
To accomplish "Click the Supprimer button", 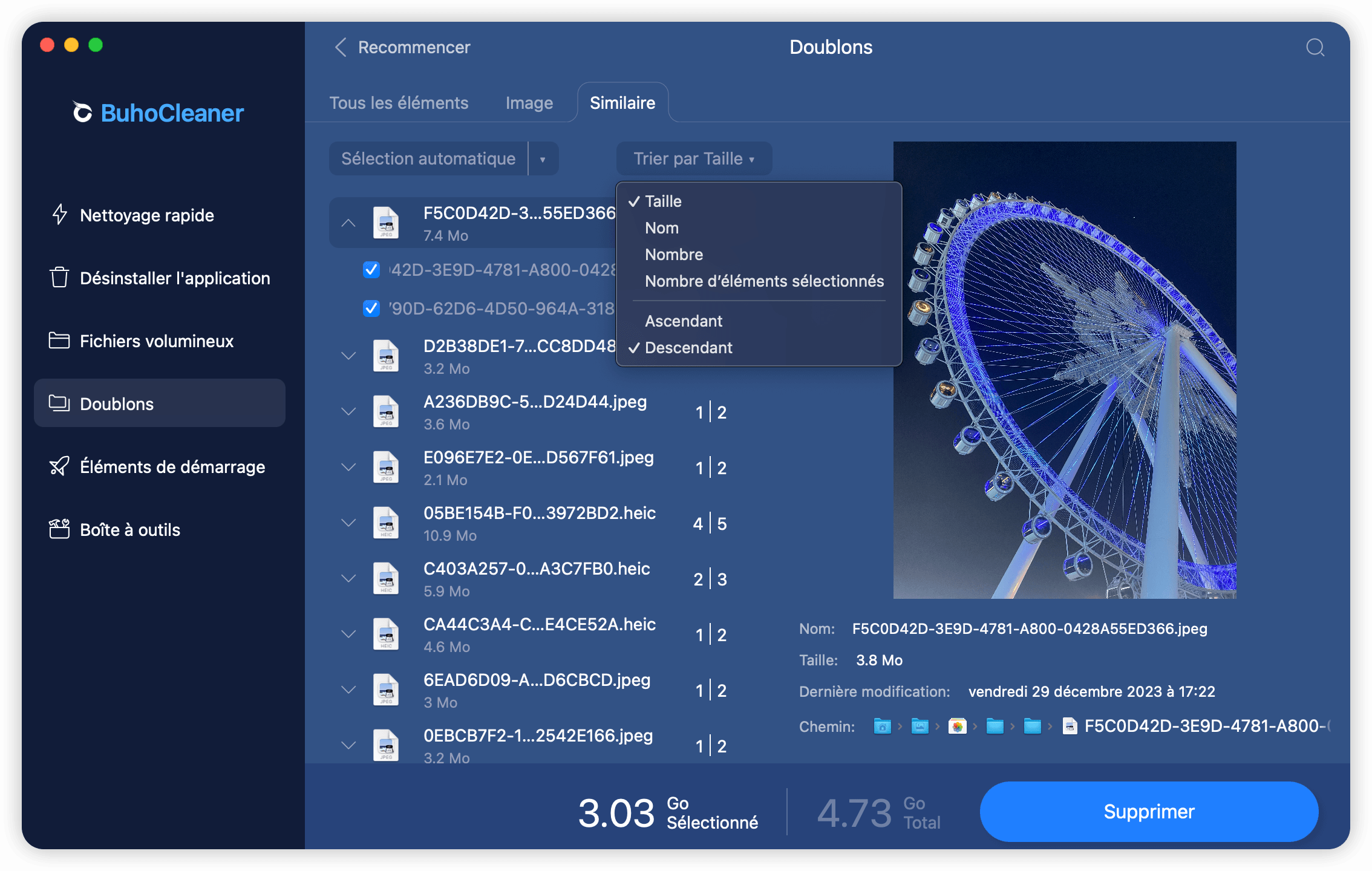I will [1148, 811].
